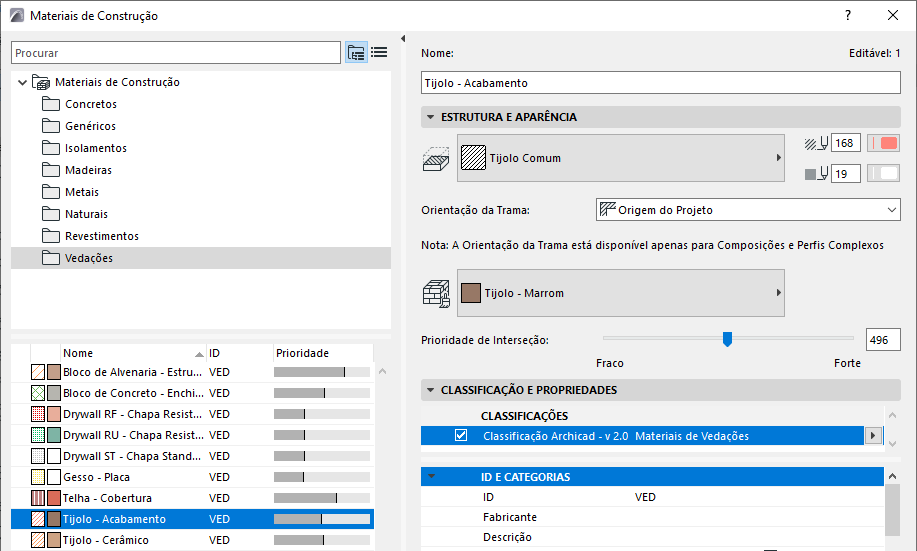
Task: Click foreground pen number field 168
Action: (846, 143)
